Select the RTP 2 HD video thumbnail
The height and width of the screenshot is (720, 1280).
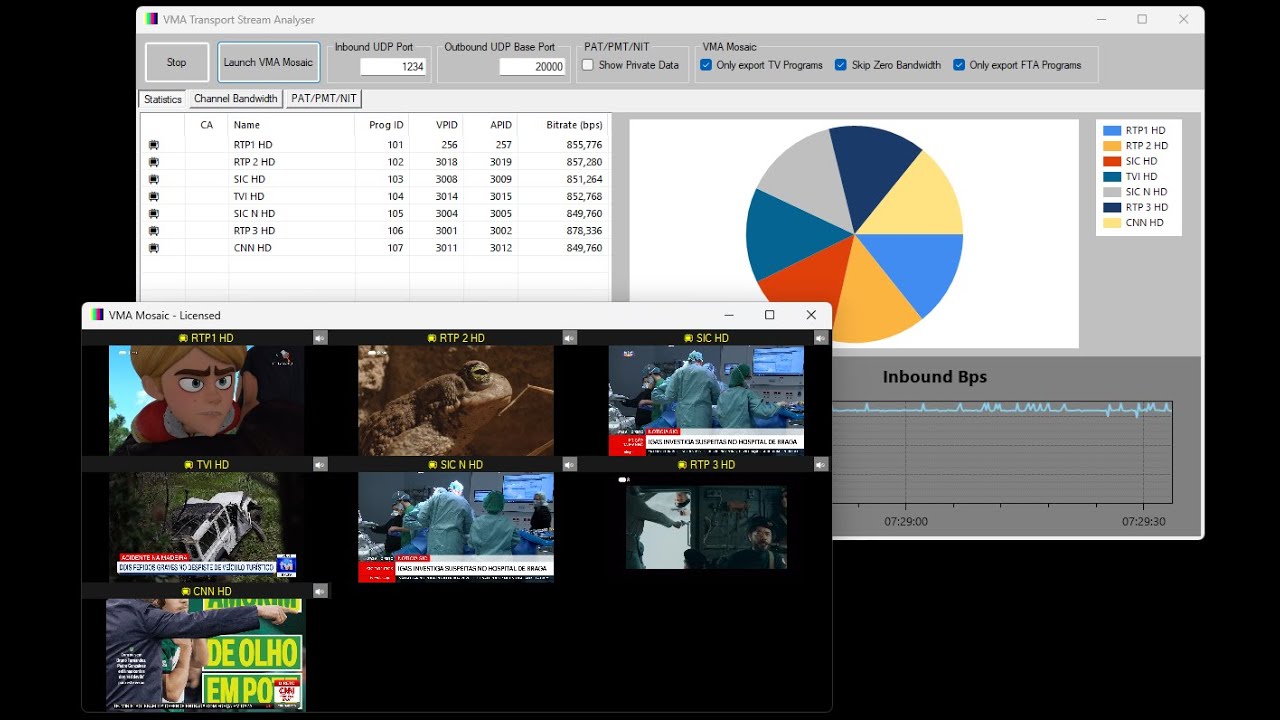[456, 401]
